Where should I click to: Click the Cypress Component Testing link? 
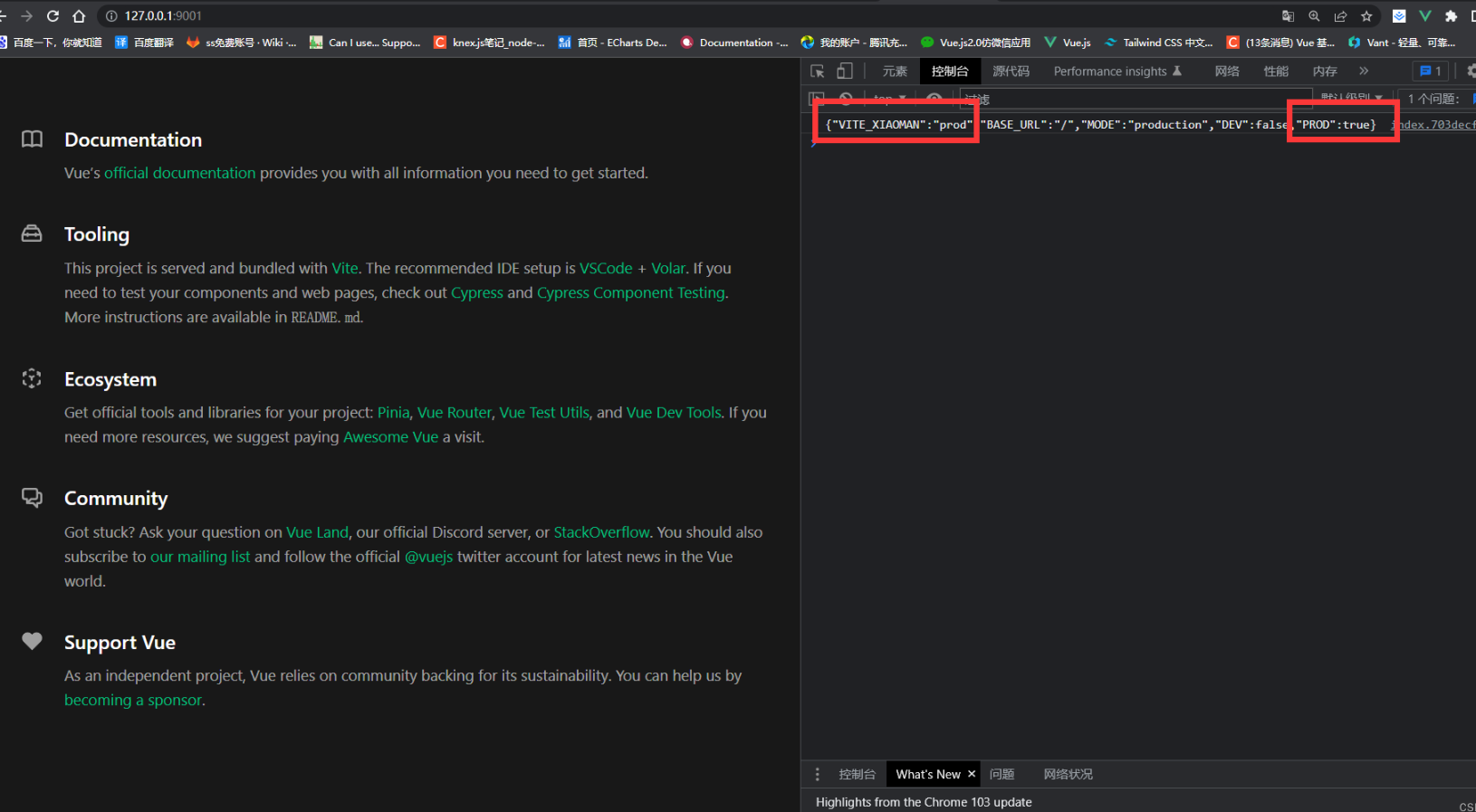[x=630, y=292]
